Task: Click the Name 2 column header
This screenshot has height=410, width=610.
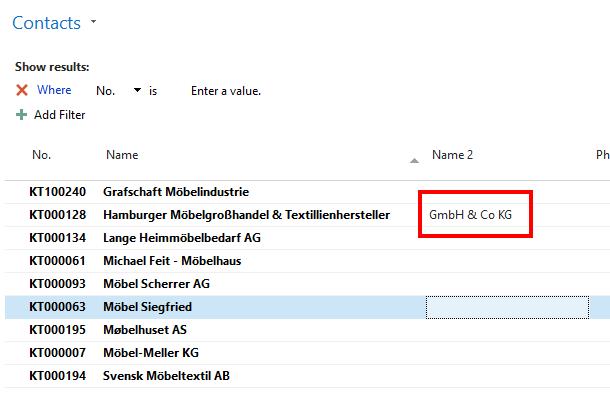Action: [x=452, y=155]
